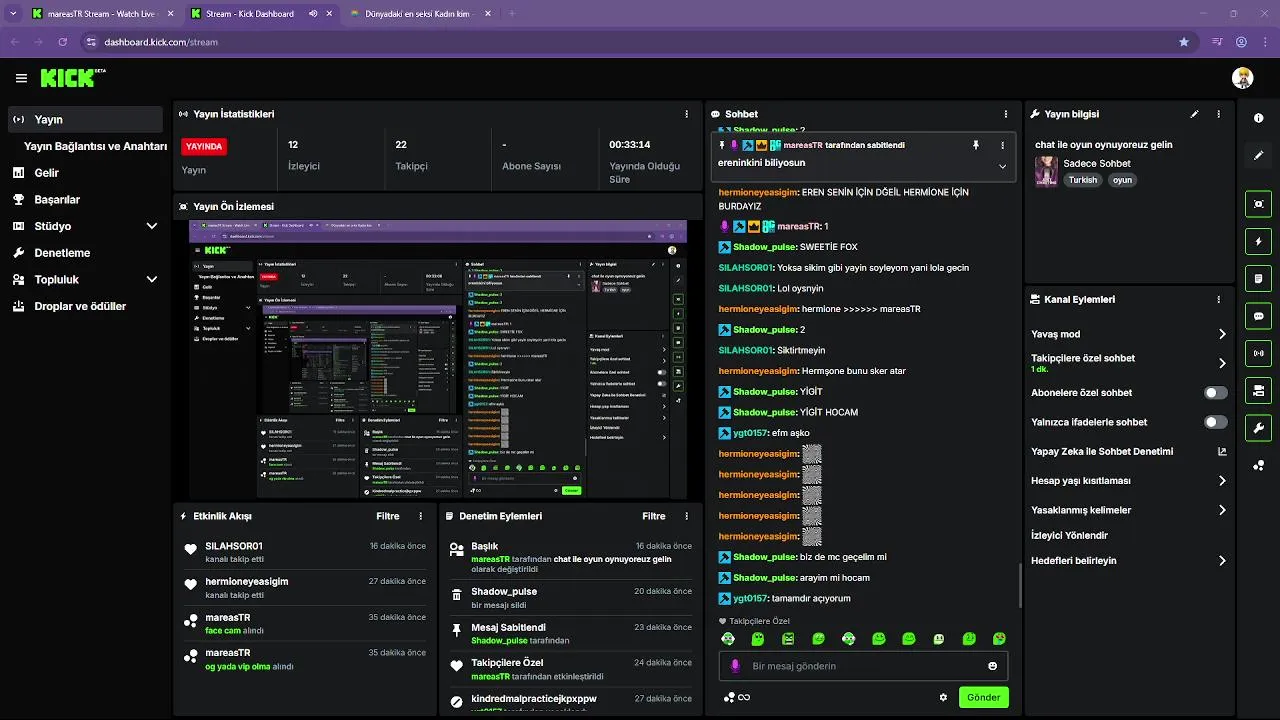Bookmark this page with the star icon
The image size is (1280, 720).
point(1184,42)
